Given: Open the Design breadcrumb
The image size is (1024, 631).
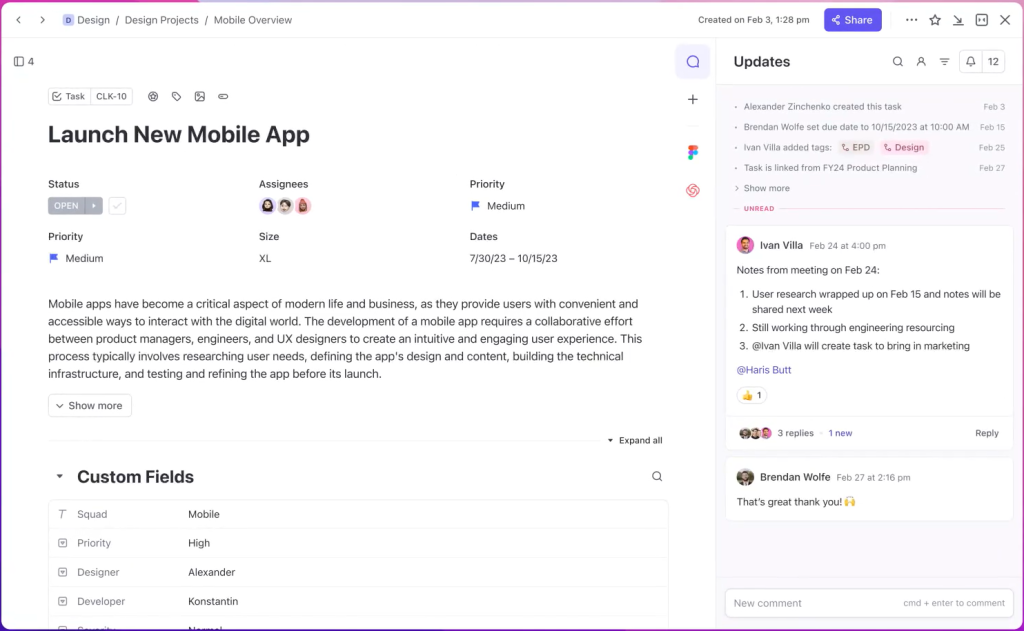Looking at the screenshot, I should tap(86, 20).
